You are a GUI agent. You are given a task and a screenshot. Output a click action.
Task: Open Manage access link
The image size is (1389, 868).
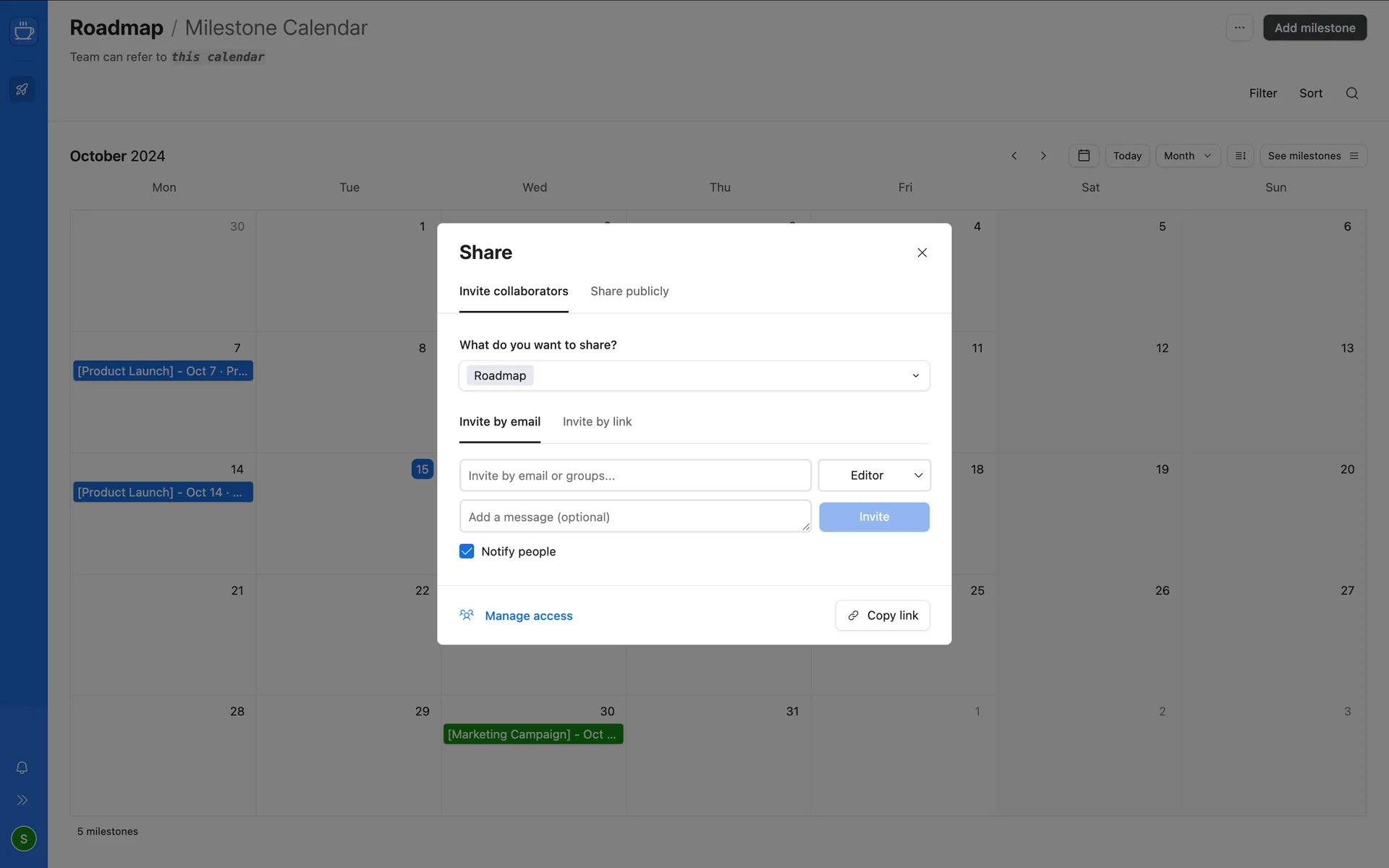click(x=528, y=616)
